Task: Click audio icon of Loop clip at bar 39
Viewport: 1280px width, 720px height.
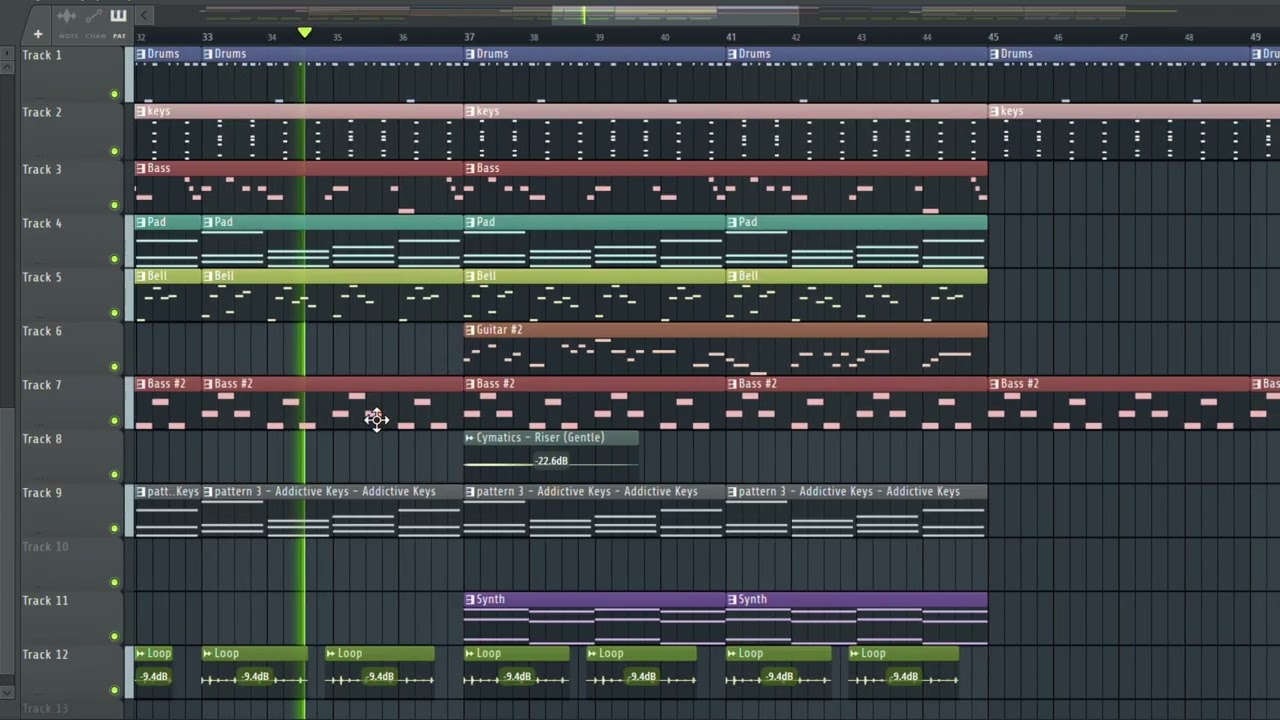Action: 592,654
